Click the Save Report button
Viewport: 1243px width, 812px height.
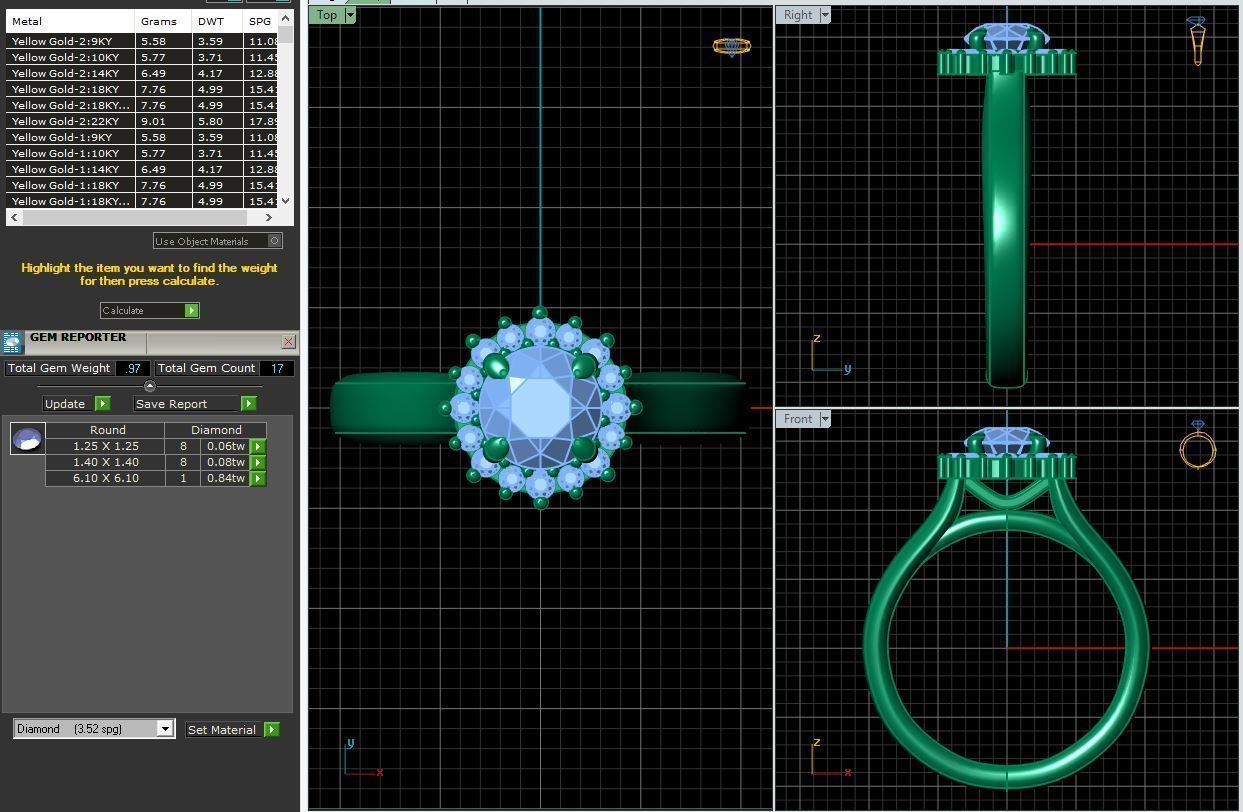point(187,404)
